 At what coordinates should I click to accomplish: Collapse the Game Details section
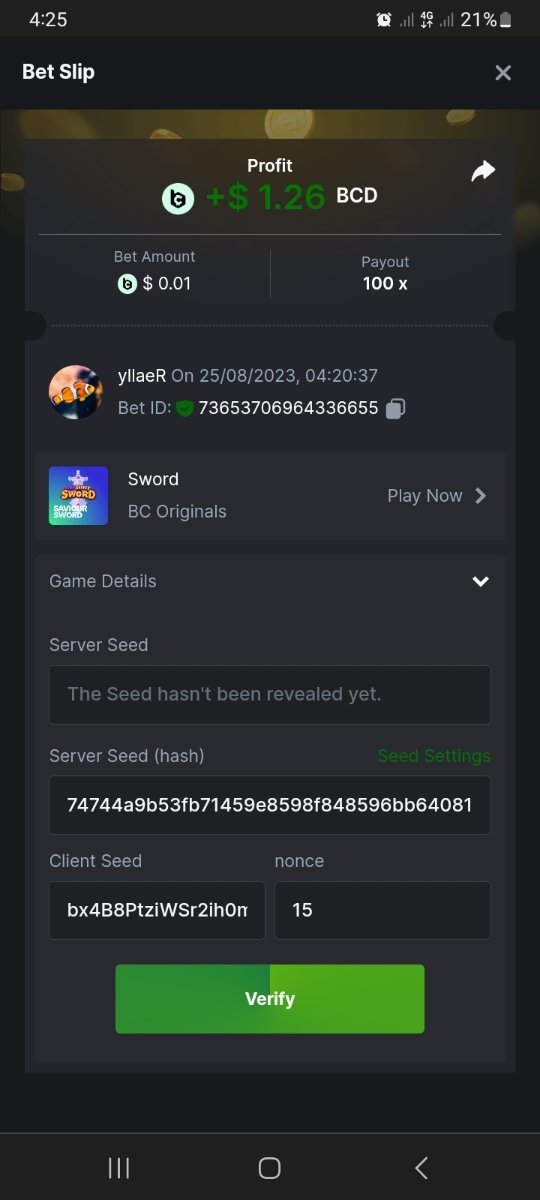tap(481, 581)
